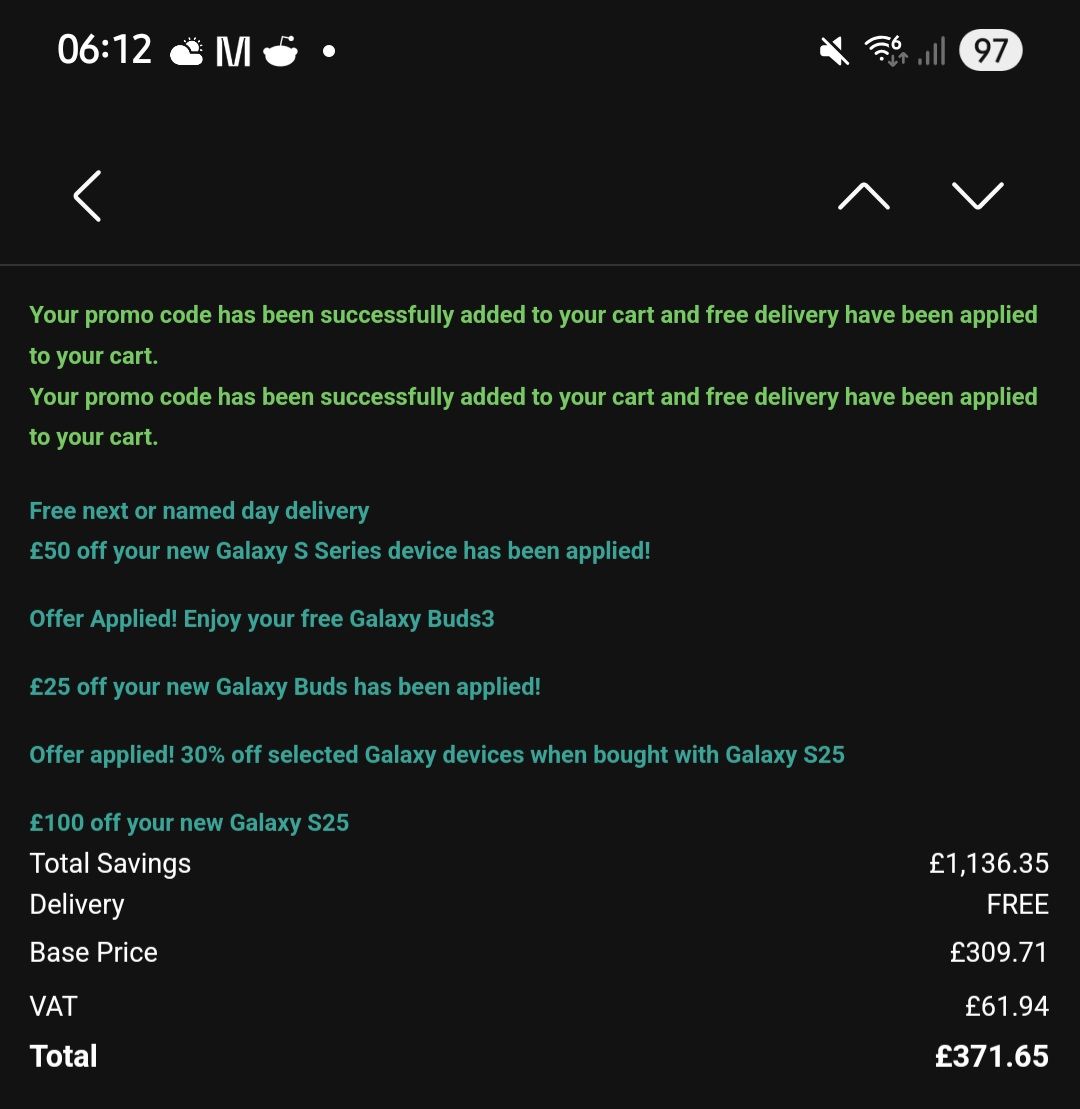Image resolution: width=1080 pixels, height=1109 pixels.
Task: Go to next item with down chevron
Action: (977, 196)
